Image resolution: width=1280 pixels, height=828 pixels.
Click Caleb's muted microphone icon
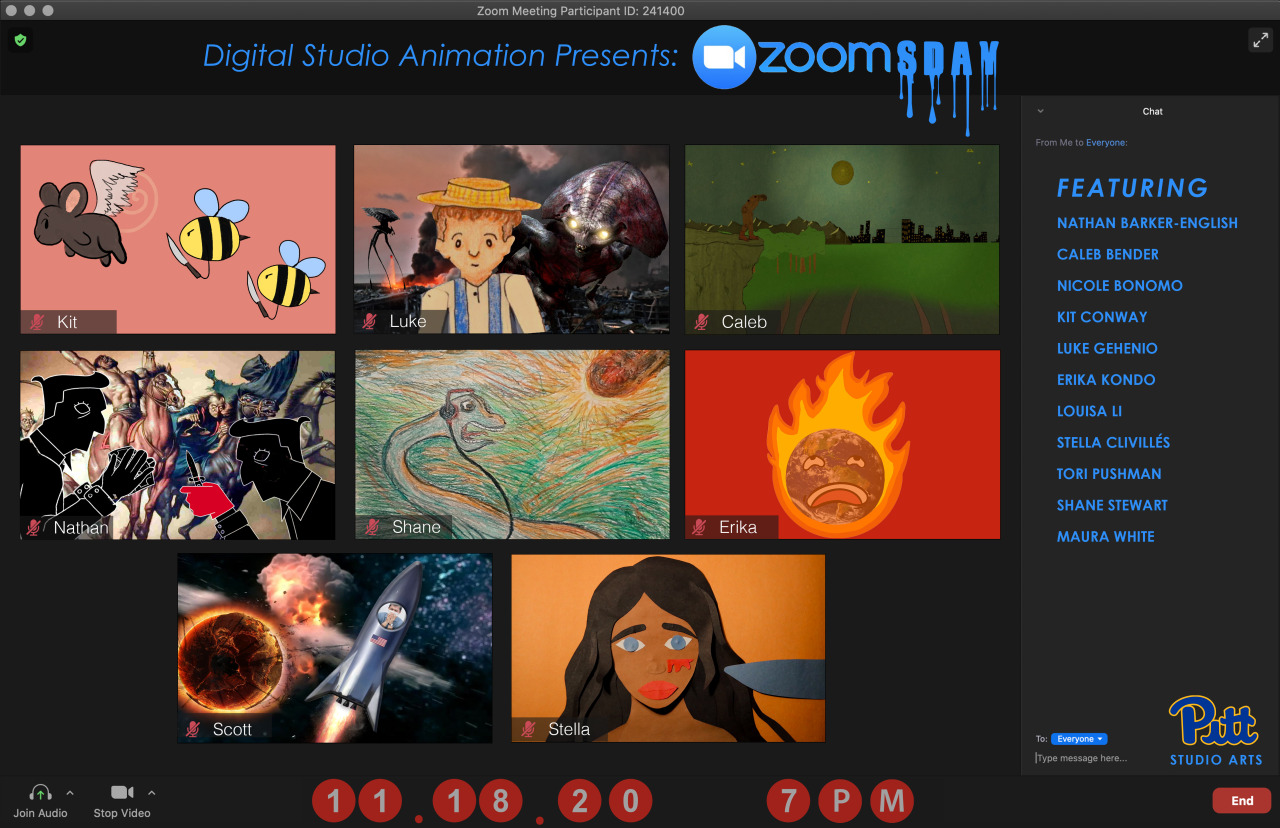pos(702,322)
